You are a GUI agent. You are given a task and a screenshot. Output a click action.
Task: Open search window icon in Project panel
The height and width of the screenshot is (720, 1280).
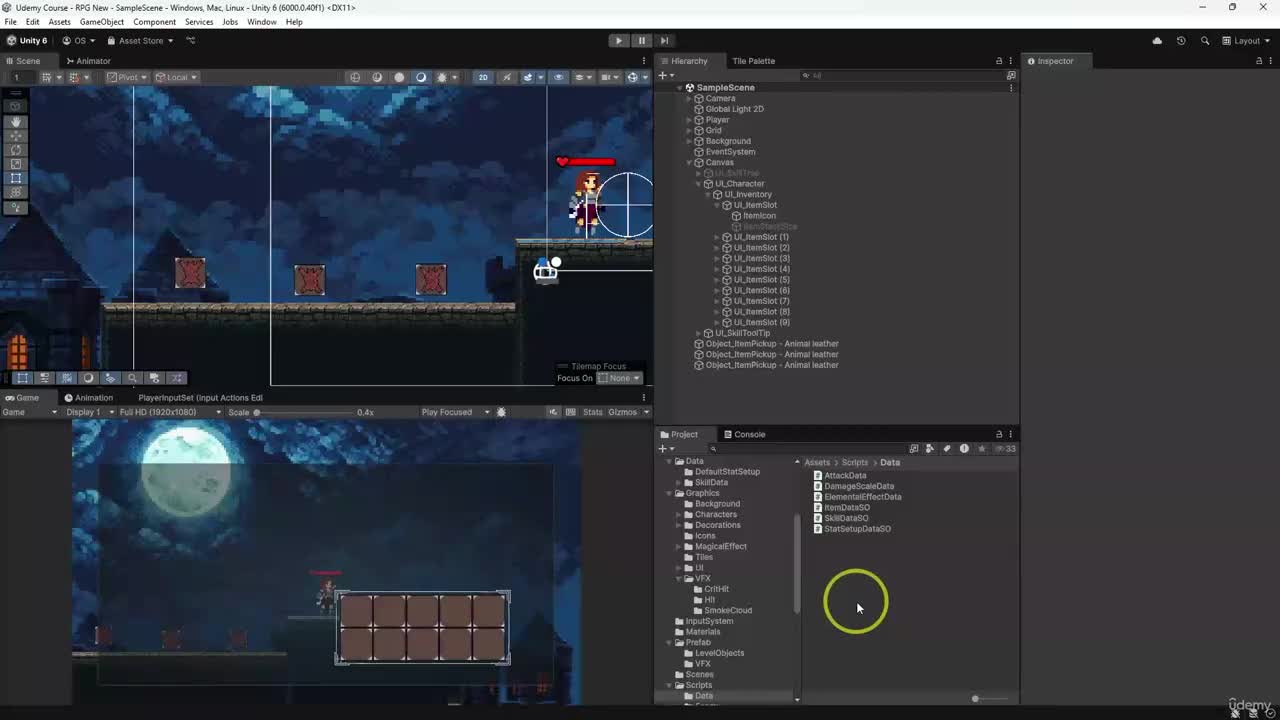(x=913, y=449)
